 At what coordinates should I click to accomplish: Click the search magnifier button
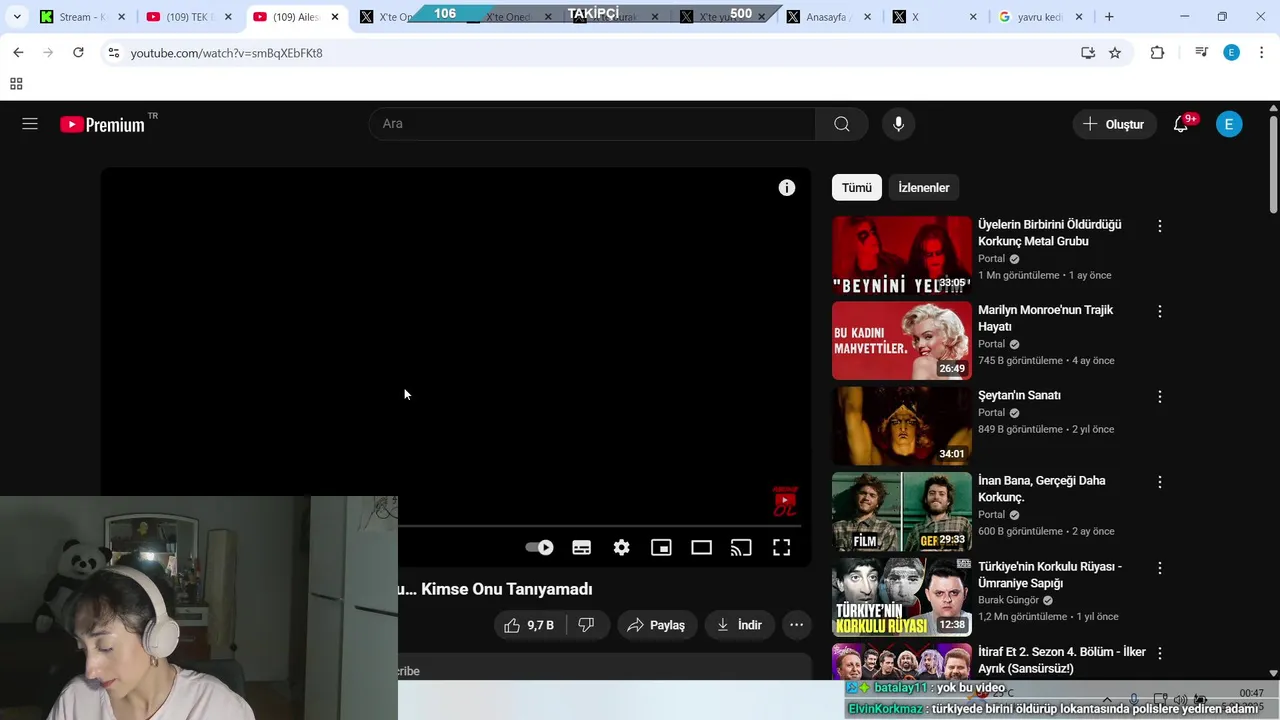[842, 124]
